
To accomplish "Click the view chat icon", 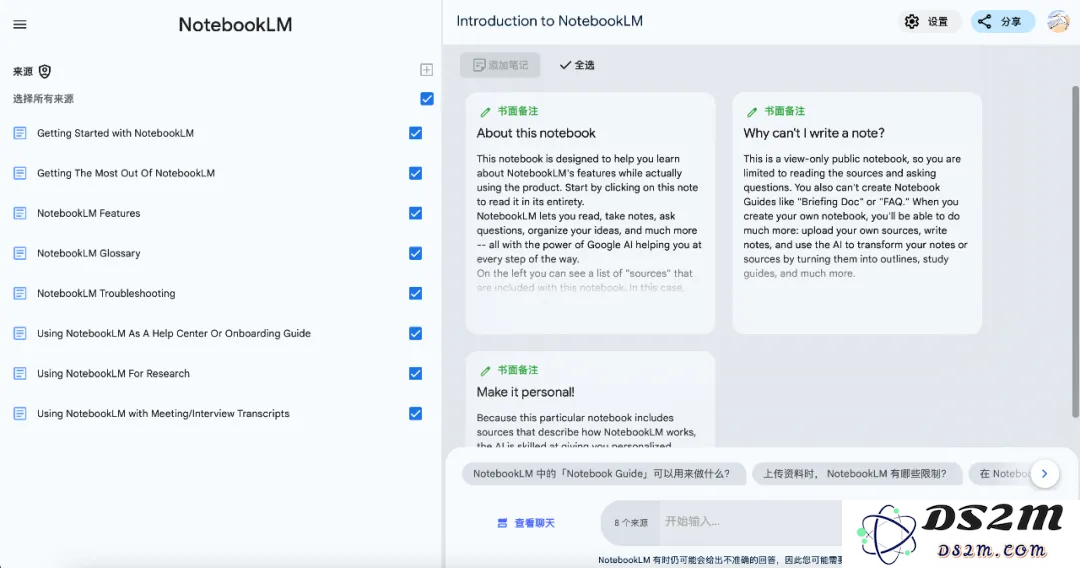I will tap(503, 523).
